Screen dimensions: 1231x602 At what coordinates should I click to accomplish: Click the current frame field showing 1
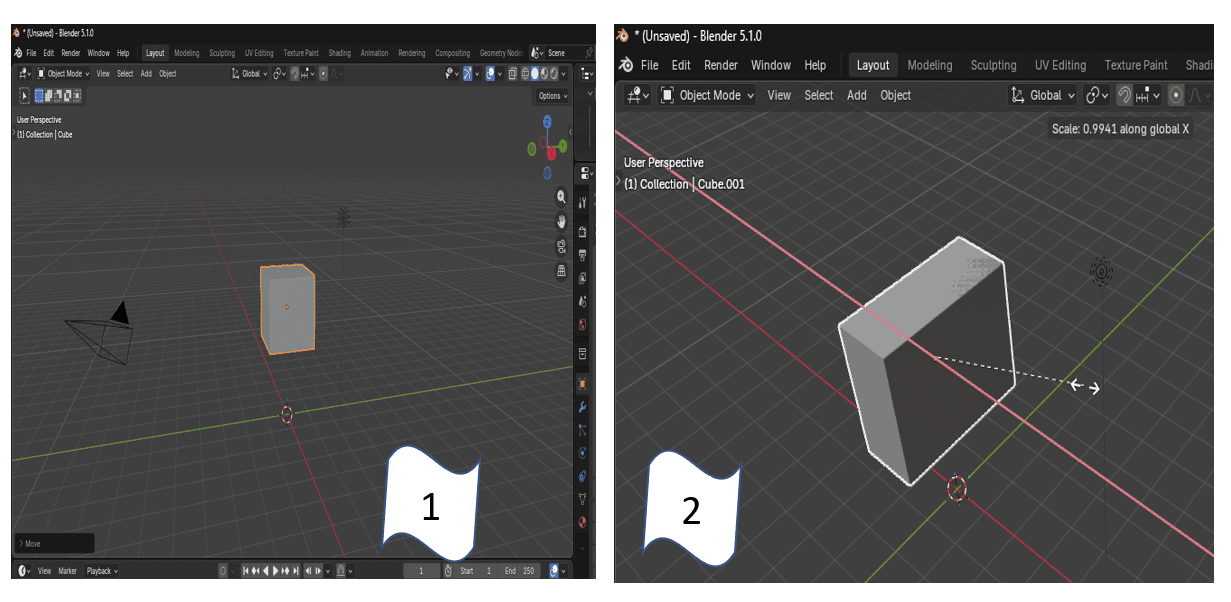tap(421, 571)
